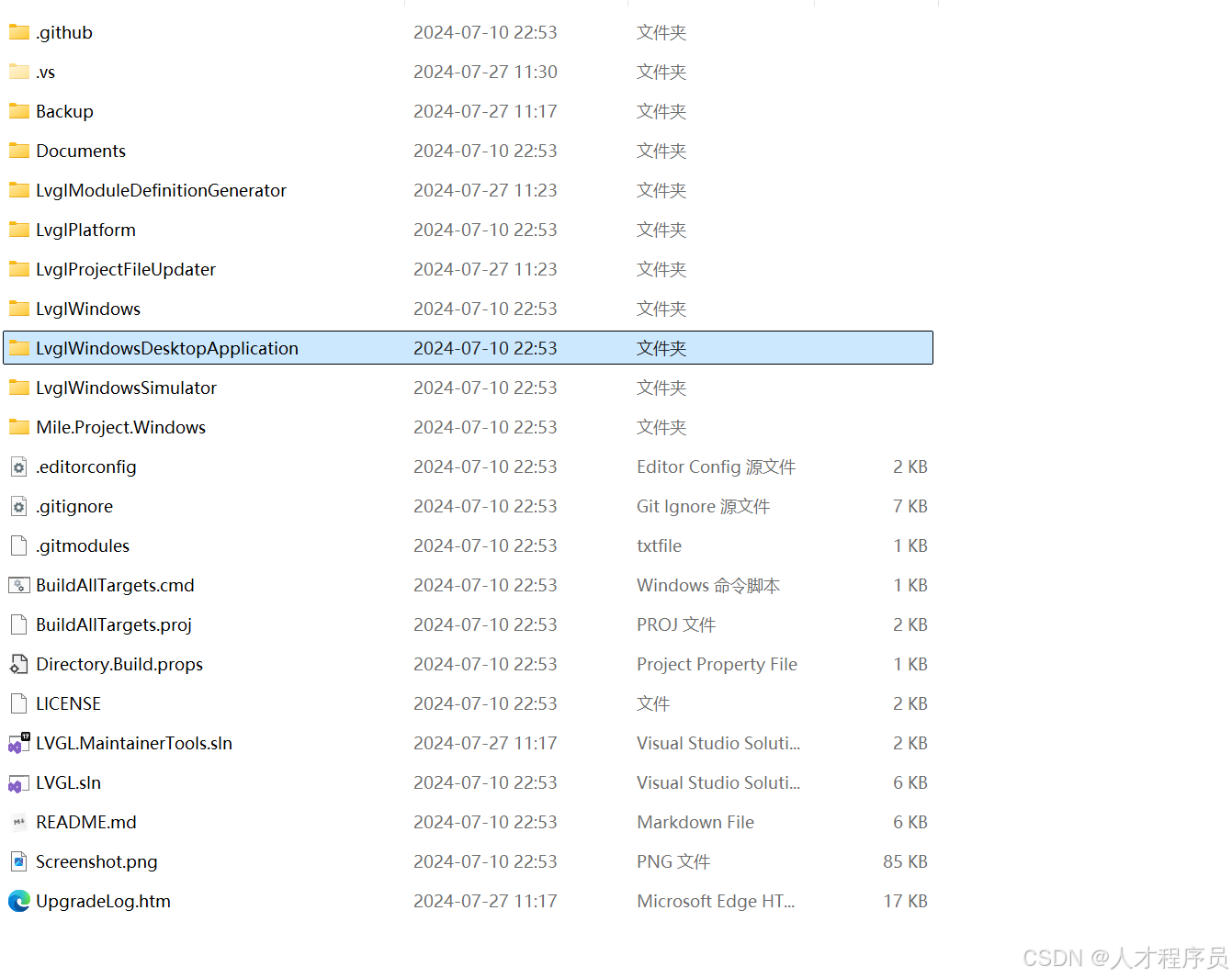Select the .gitignore file name
This screenshot has height=978, width=1232.
pyautogui.click(x=74, y=506)
